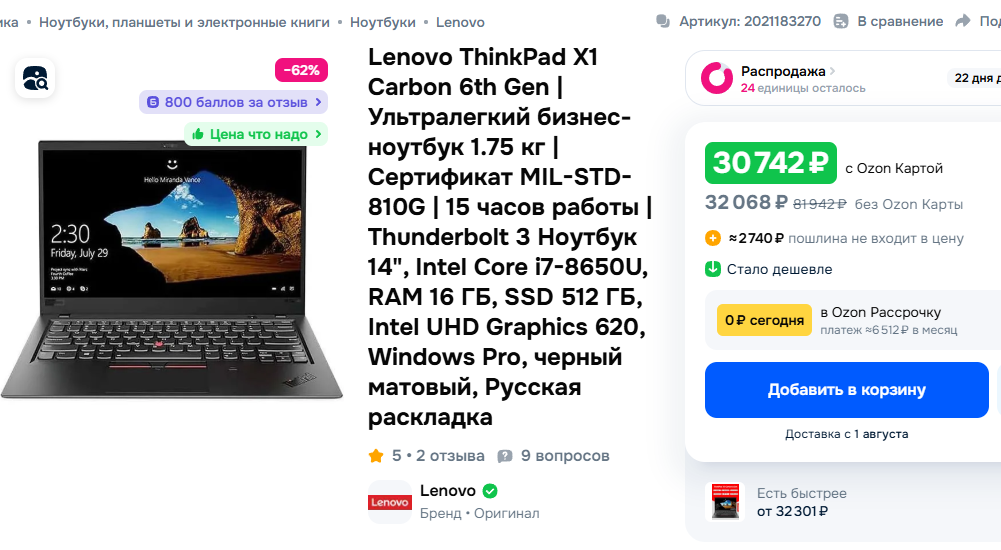Image resolution: width=1001 pixels, height=550 pixels.
Task: Click the ThinkPad laptop product image
Action: (171, 269)
